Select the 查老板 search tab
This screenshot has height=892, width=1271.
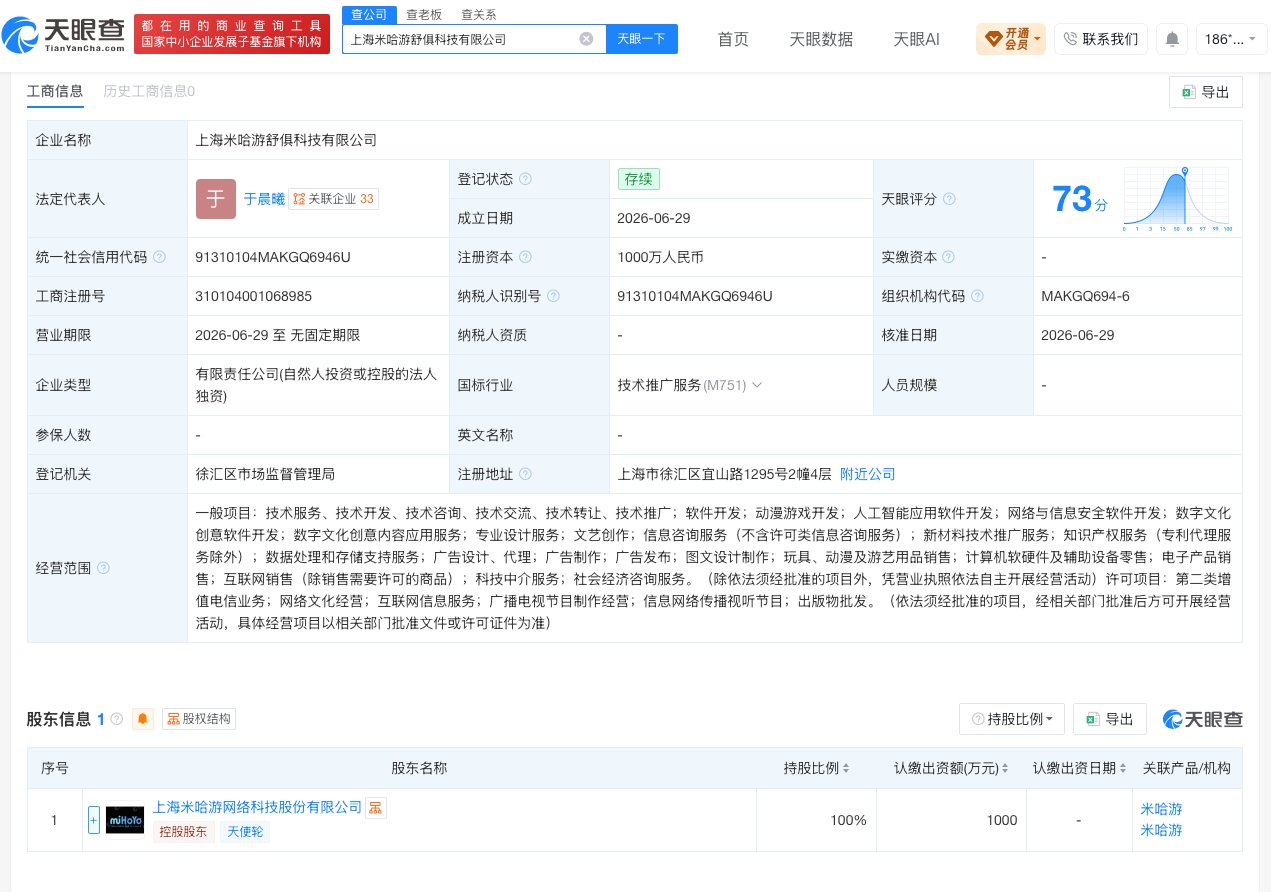[424, 15]
